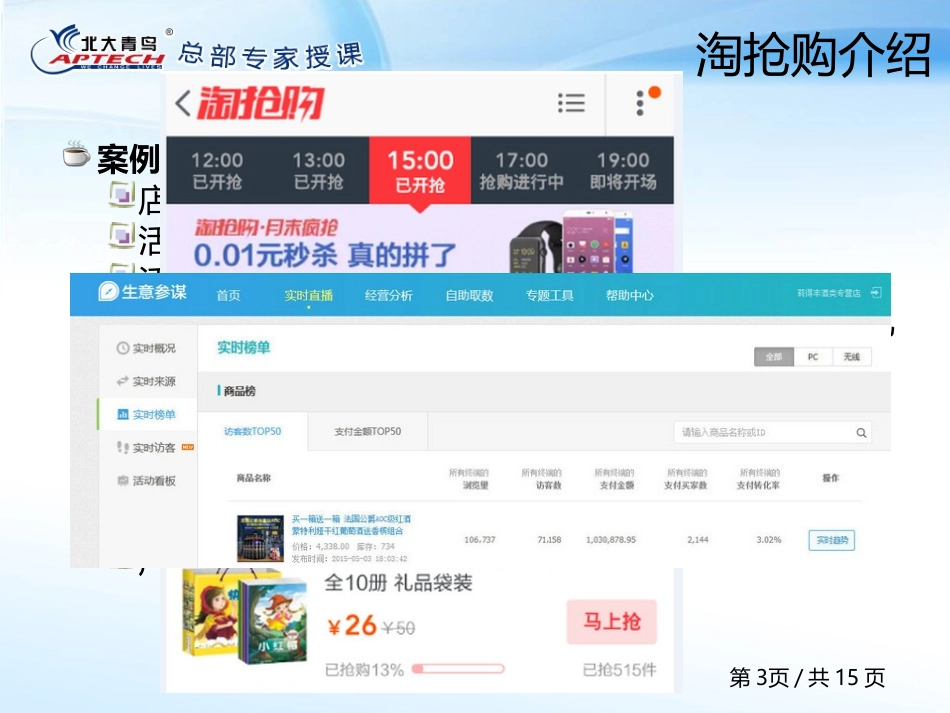This screenshot has height=713, width=950.
Task: Select the 12:00 已开抢 time slot
Action: pos(217,170)
